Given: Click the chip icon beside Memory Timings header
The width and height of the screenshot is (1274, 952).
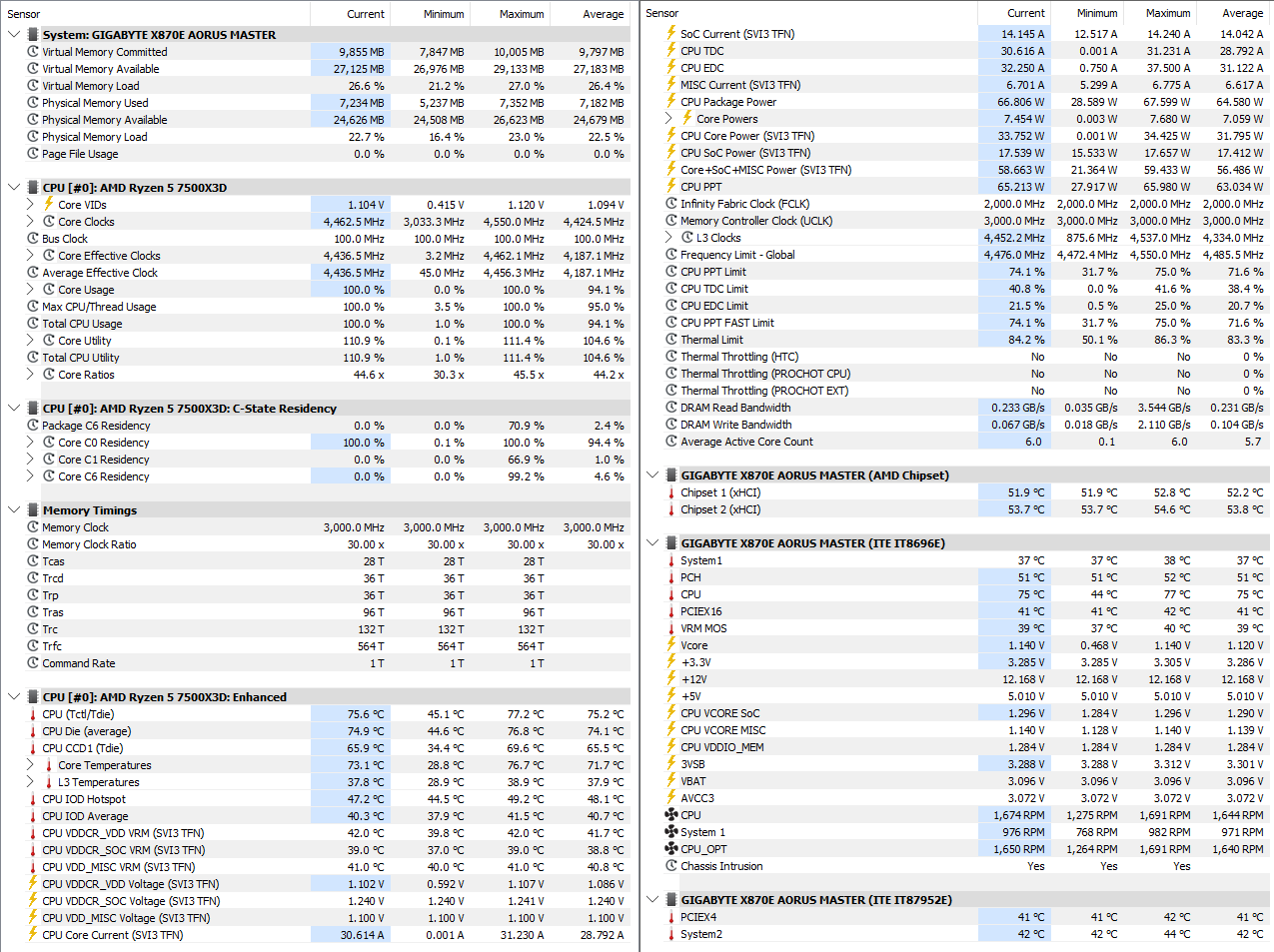Looking at the screenshot, I should point(33,510).
